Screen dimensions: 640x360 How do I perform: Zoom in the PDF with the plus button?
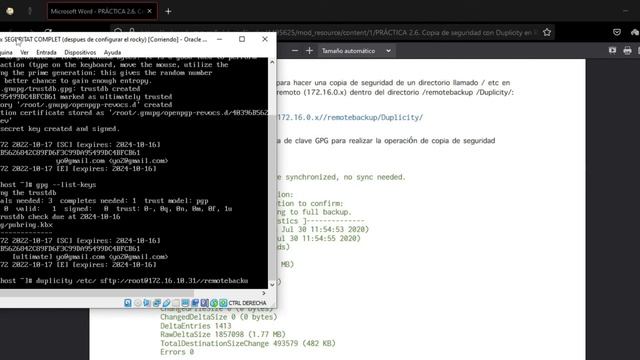(x=309, y=51)
